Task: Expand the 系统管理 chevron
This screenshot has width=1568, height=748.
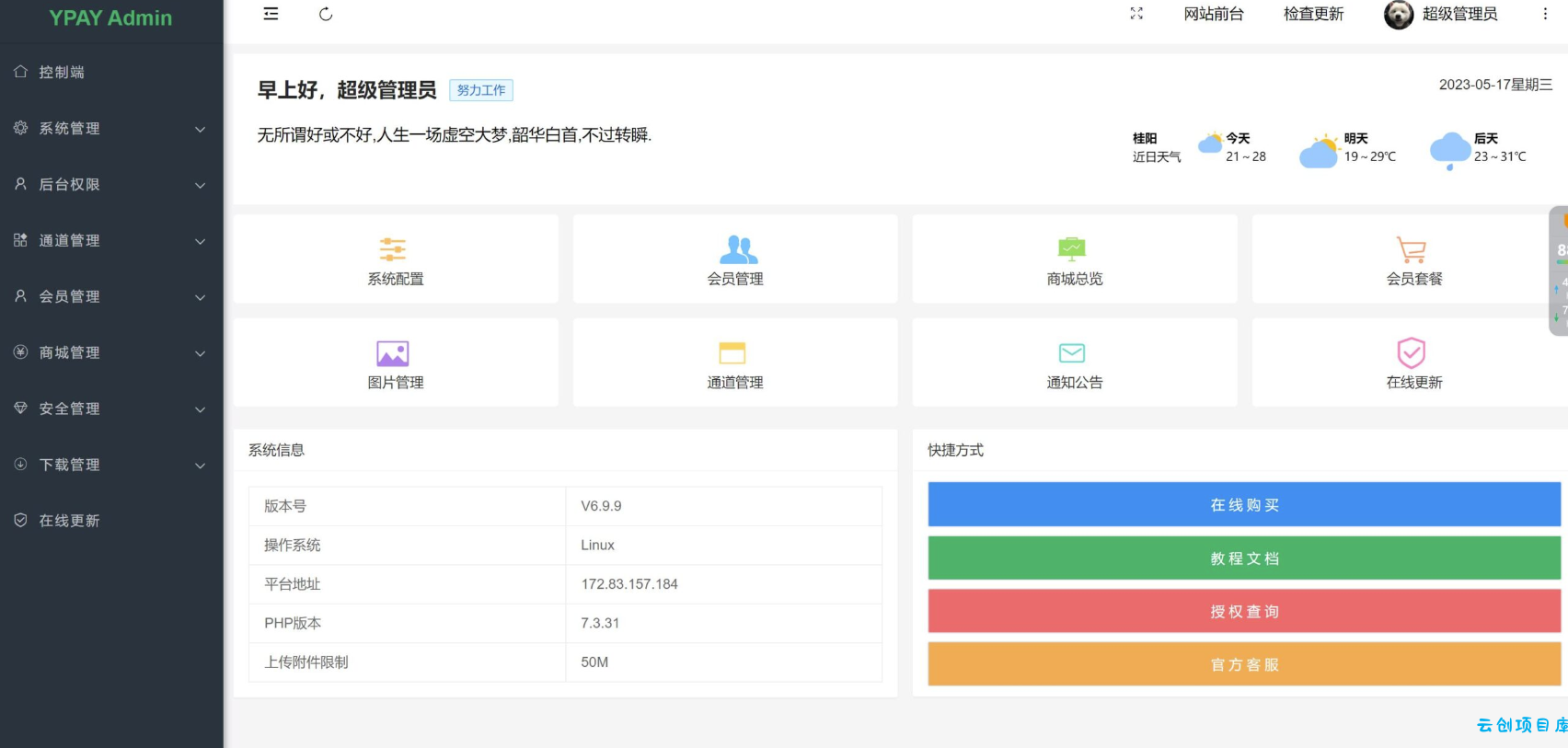Action: [200, 129]
